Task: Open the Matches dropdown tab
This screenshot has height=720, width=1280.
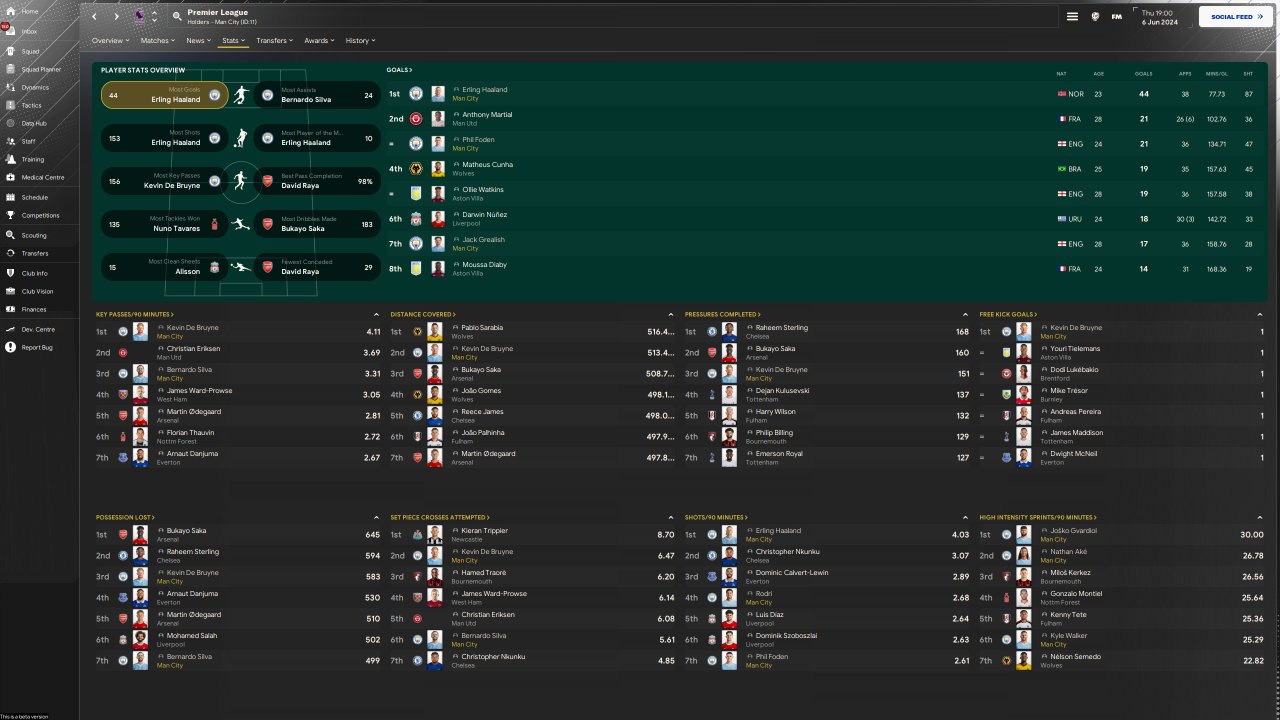Action: coord(158,41)
